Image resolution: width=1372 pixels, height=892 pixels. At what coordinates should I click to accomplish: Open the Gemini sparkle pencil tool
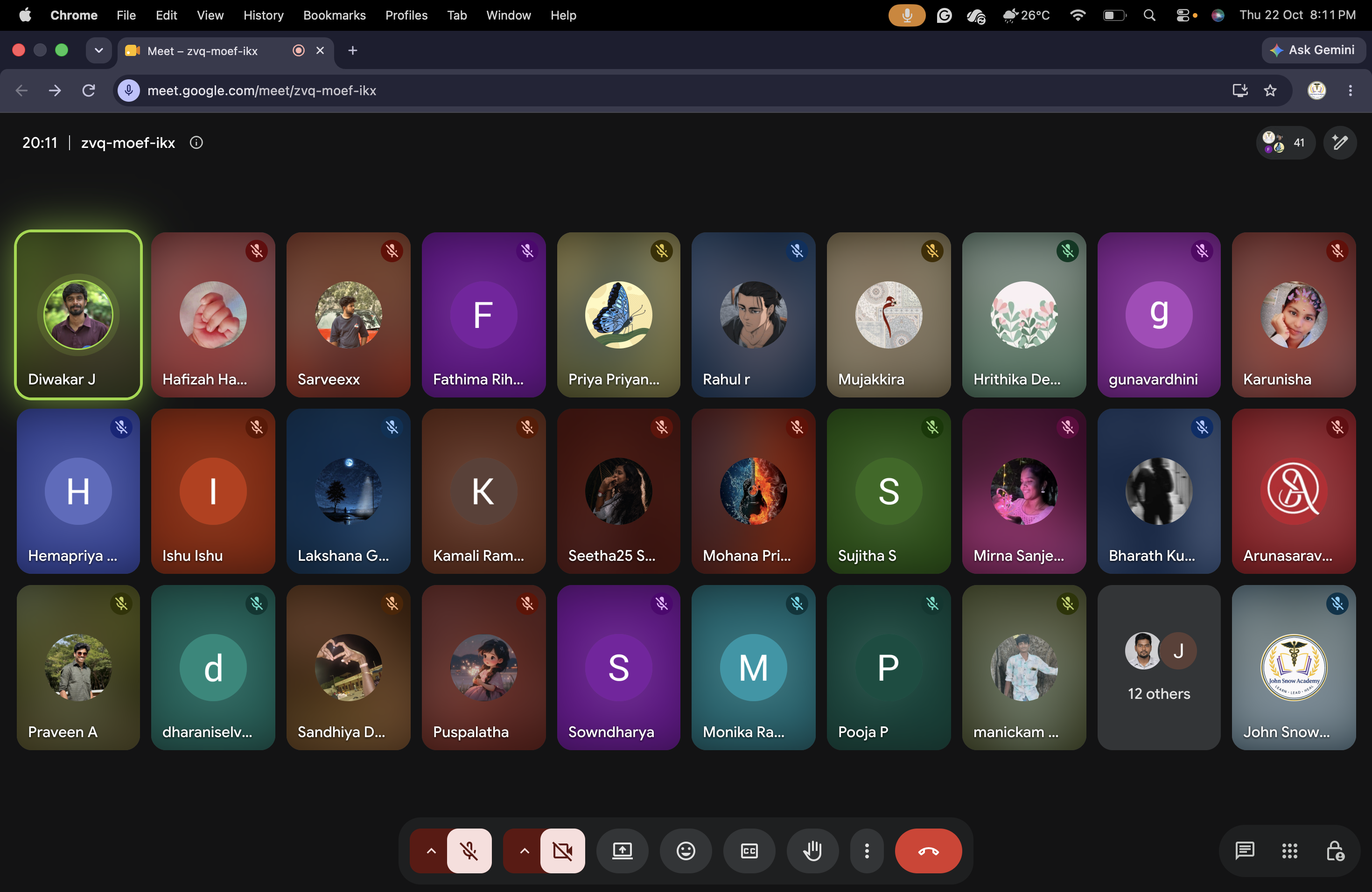(1340, 142)
